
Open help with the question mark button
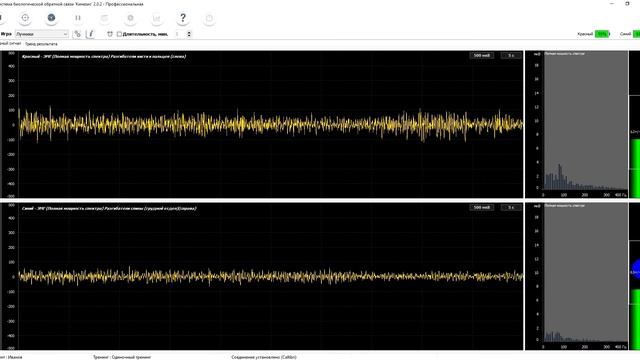(183, 18)
